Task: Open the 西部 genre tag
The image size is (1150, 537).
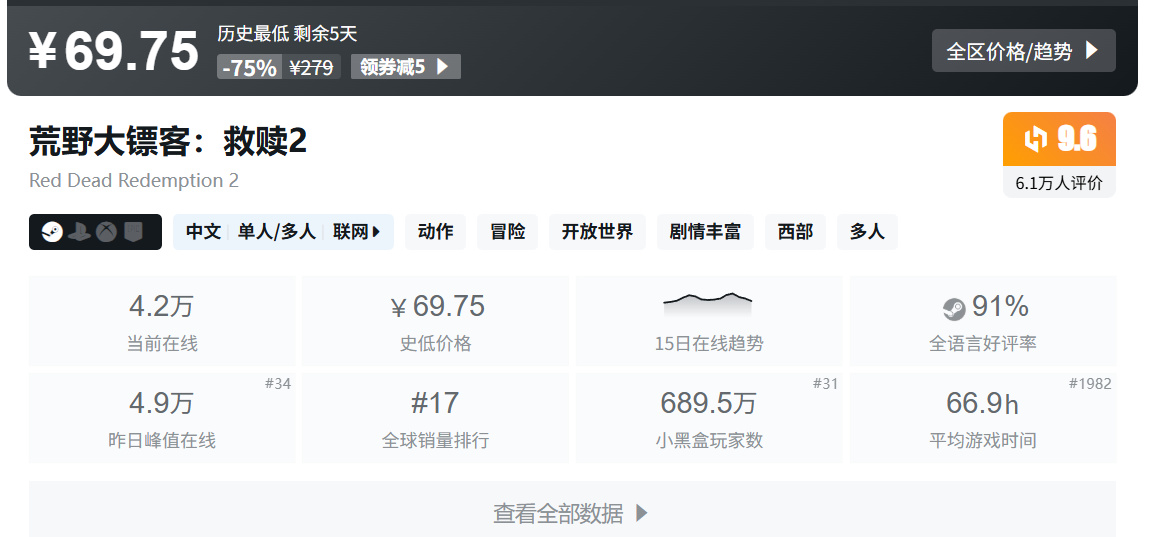Action: tap(795, 232)
